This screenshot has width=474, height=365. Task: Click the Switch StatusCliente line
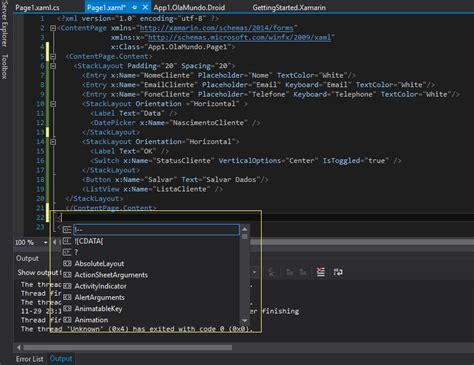[245, 161]
